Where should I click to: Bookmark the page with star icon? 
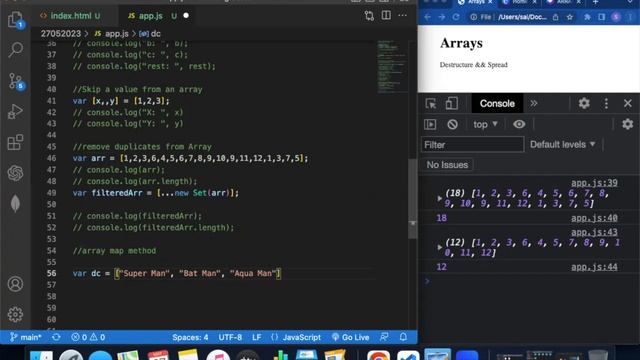(x=570, y=17)
